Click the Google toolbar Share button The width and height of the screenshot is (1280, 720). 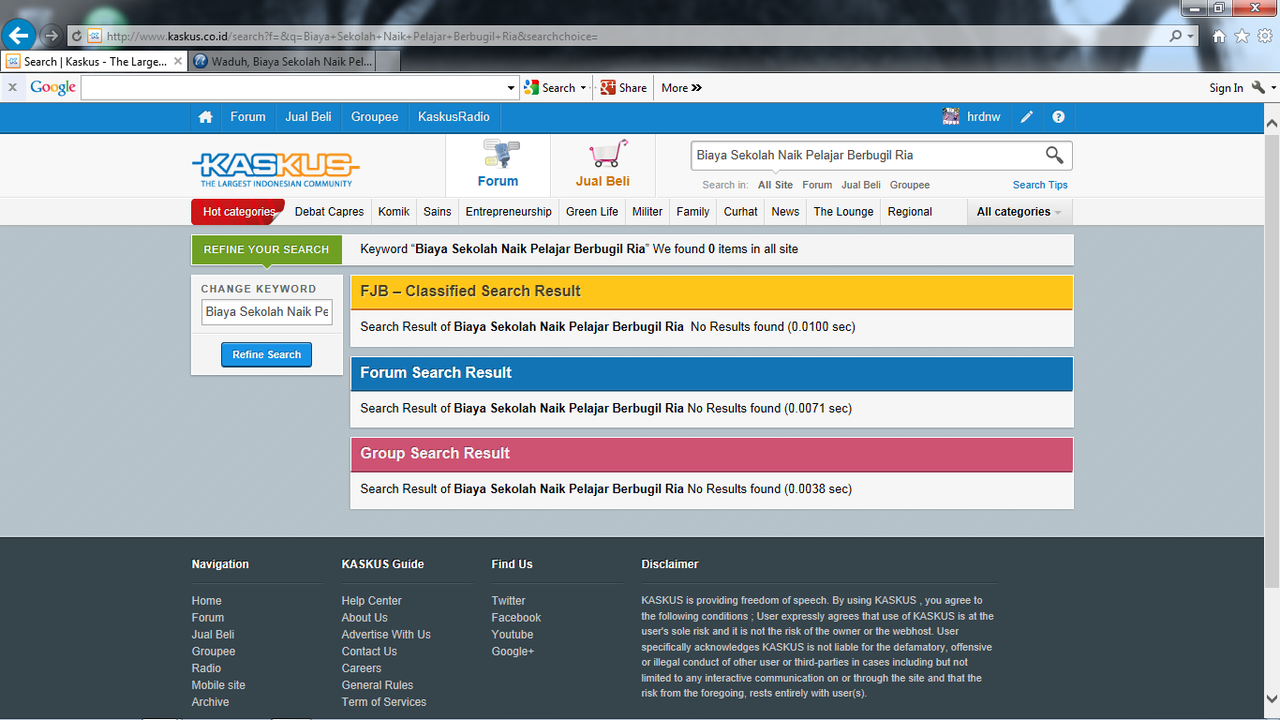click(624, 88)
